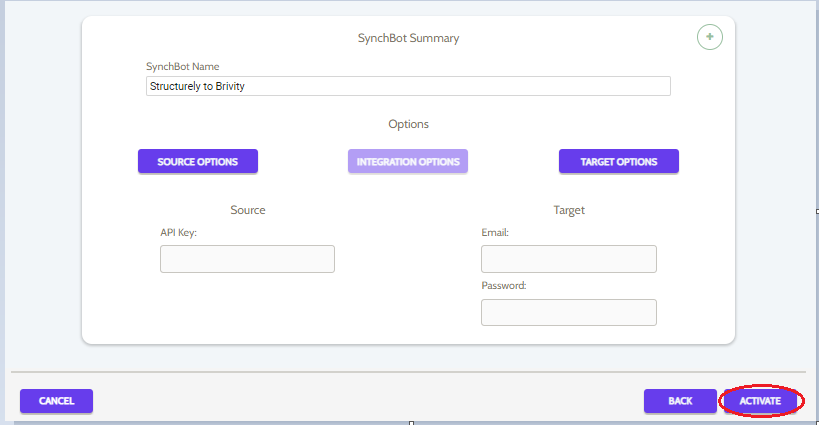Select the Options section label

click(408, 124)
